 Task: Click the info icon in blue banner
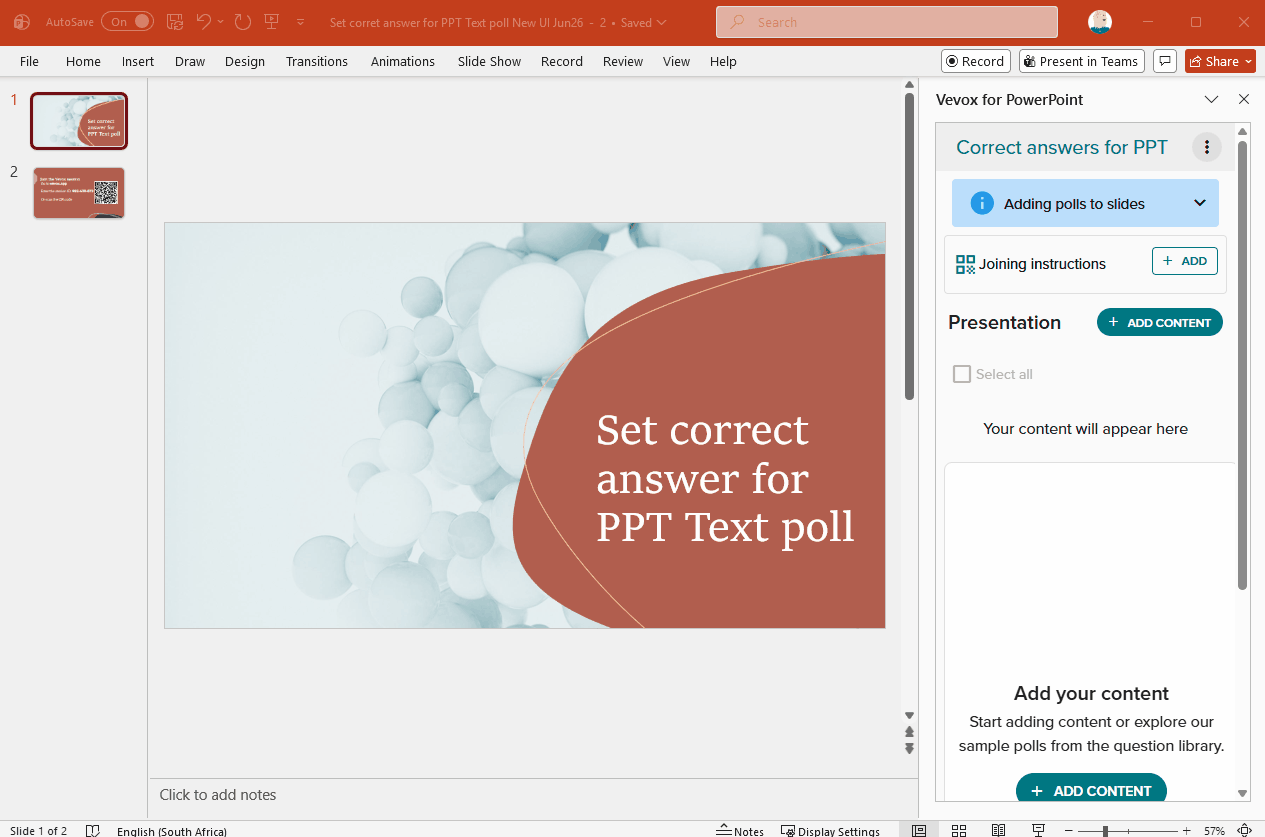(x=983, y=203)
